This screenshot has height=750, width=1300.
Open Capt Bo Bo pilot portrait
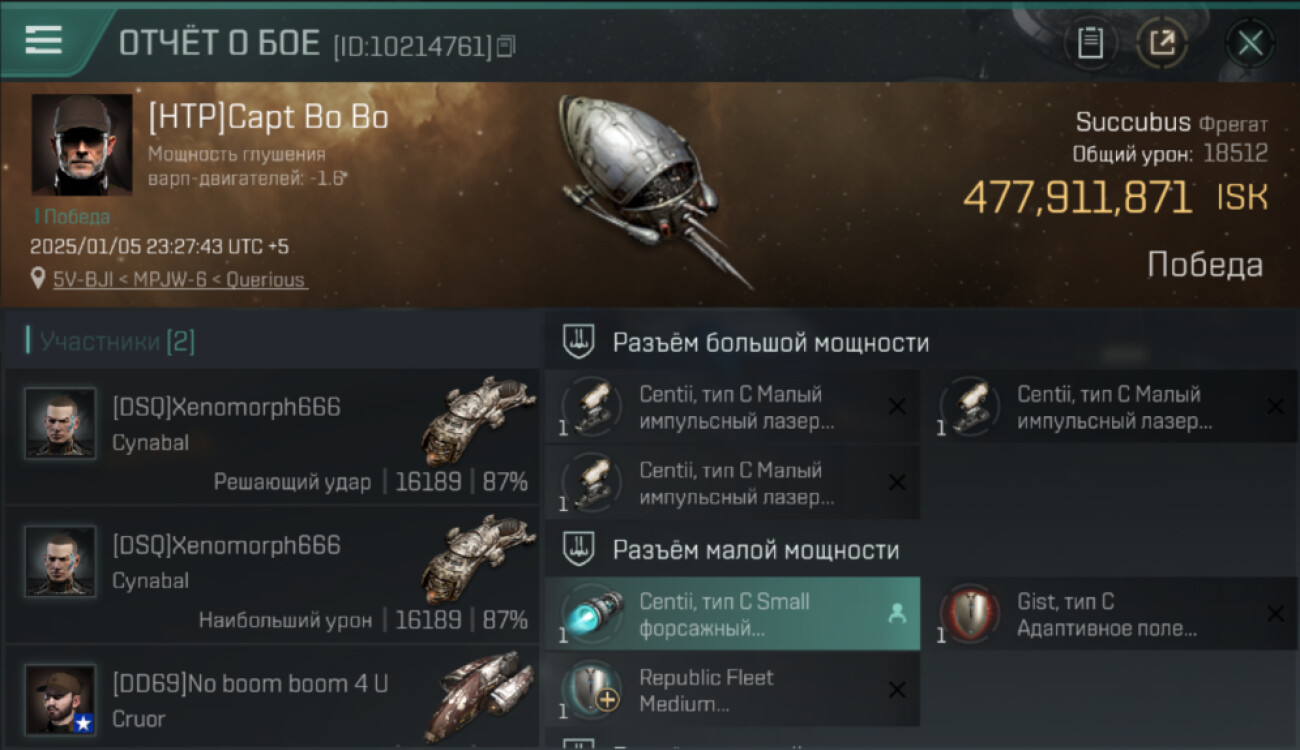point(82,144)
